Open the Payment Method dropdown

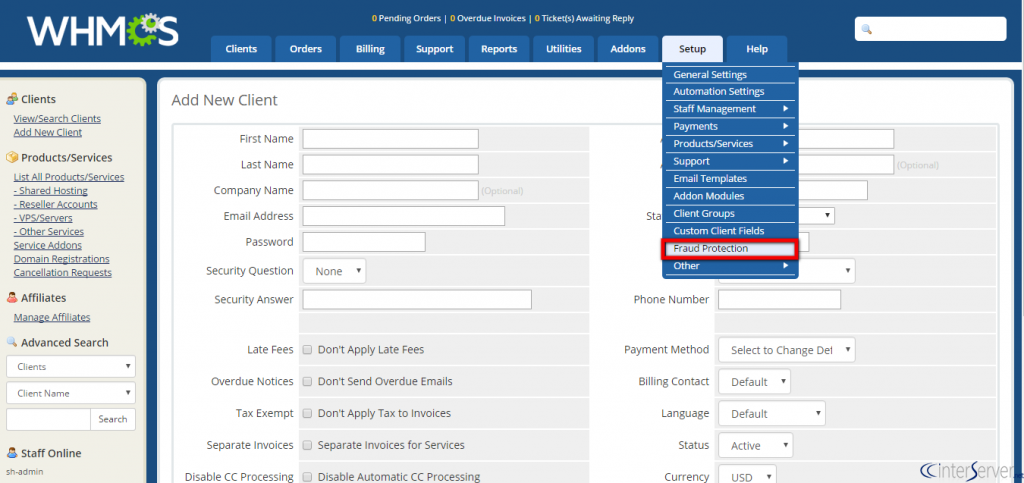[x=787, y=350]
